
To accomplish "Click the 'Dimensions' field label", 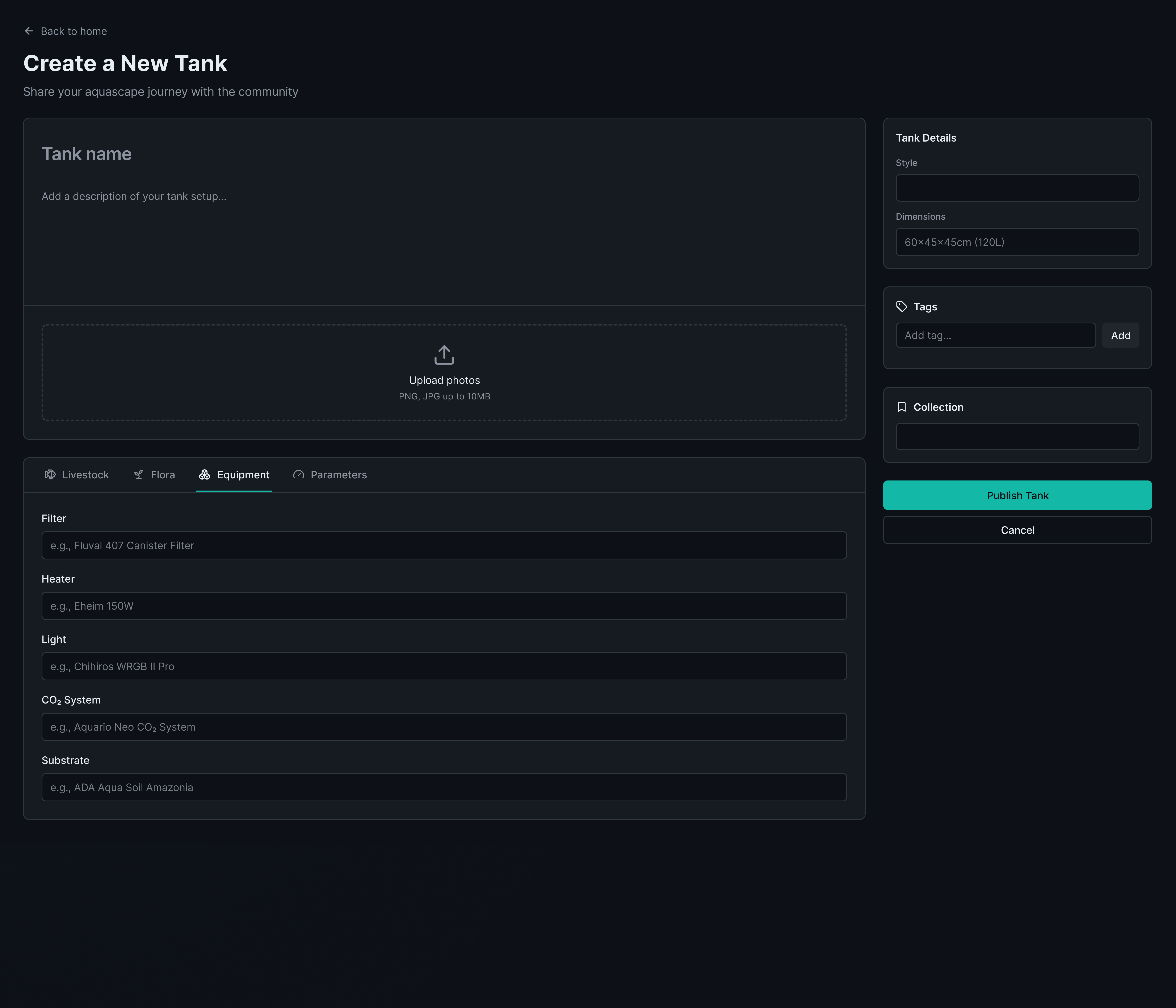I will 921,217.
